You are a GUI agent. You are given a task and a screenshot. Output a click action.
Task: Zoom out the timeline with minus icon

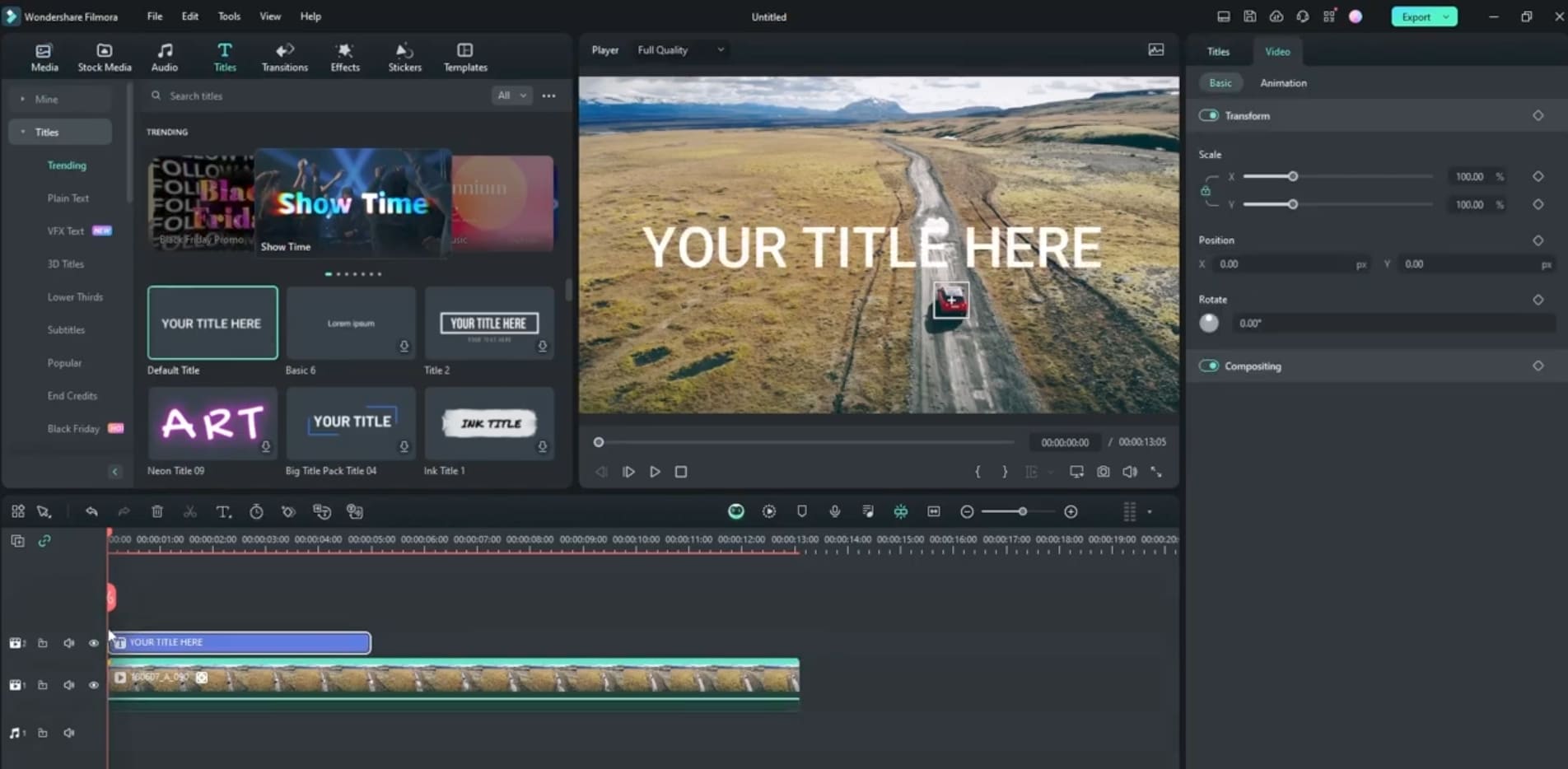tap(967, 512)
